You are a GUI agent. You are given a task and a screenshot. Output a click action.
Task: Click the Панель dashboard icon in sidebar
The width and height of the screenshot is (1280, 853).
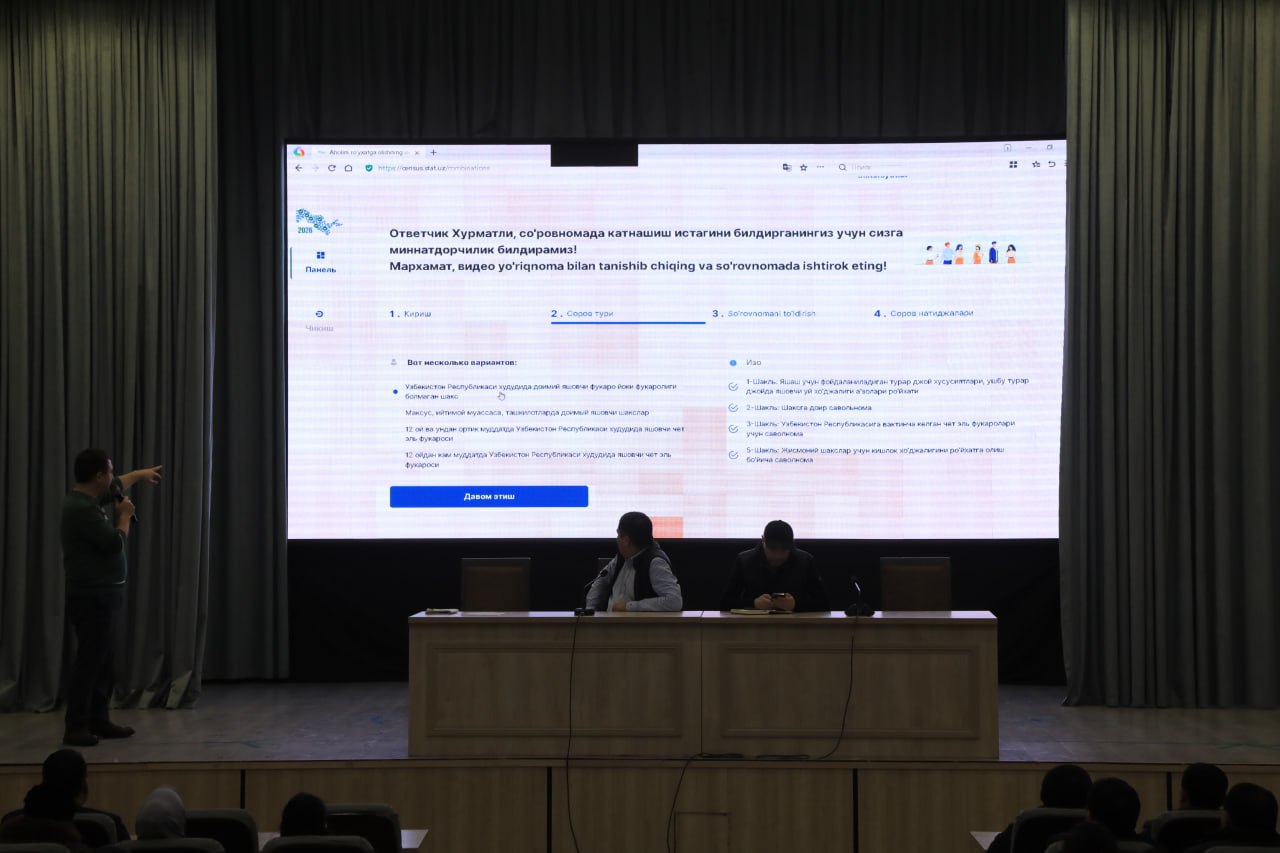(x=321, y=256)
